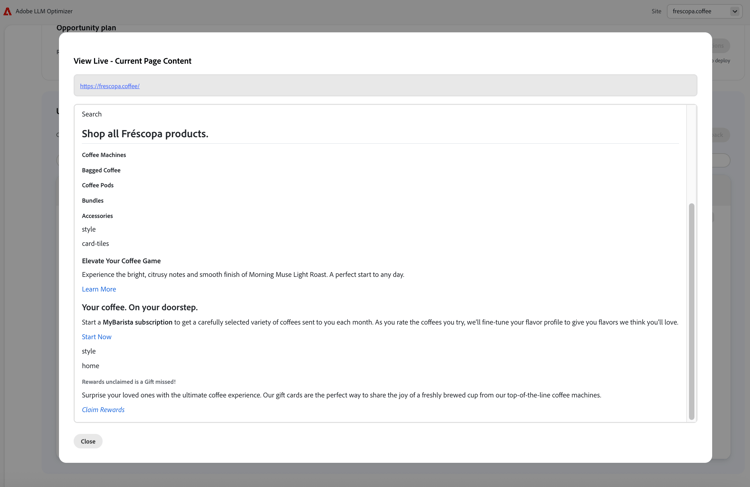Click the Your coffee. On your doorstep heading
The width and height of the screenshot is (750, 487).
pyautogui.click(x=140, y=307)
